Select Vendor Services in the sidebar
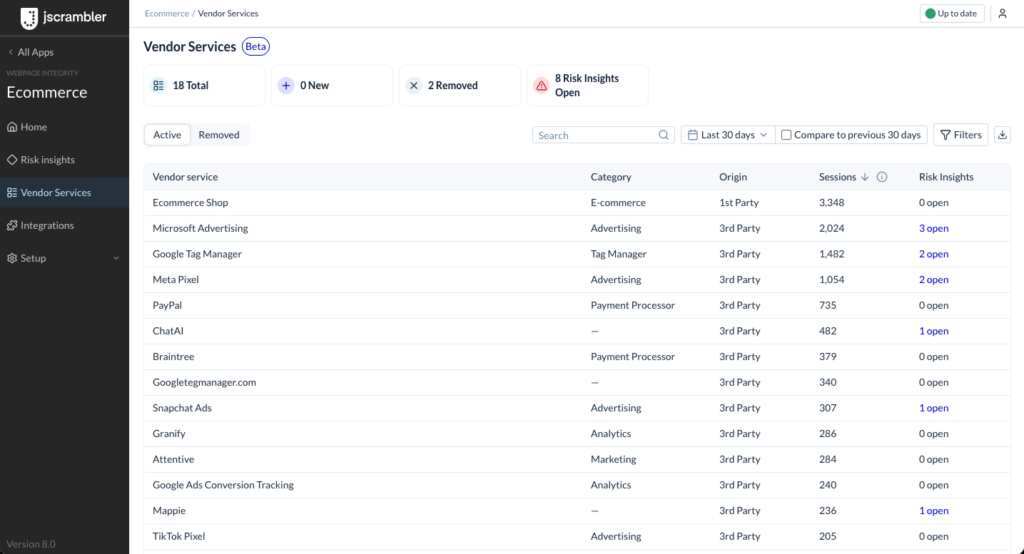 (64, 193)
